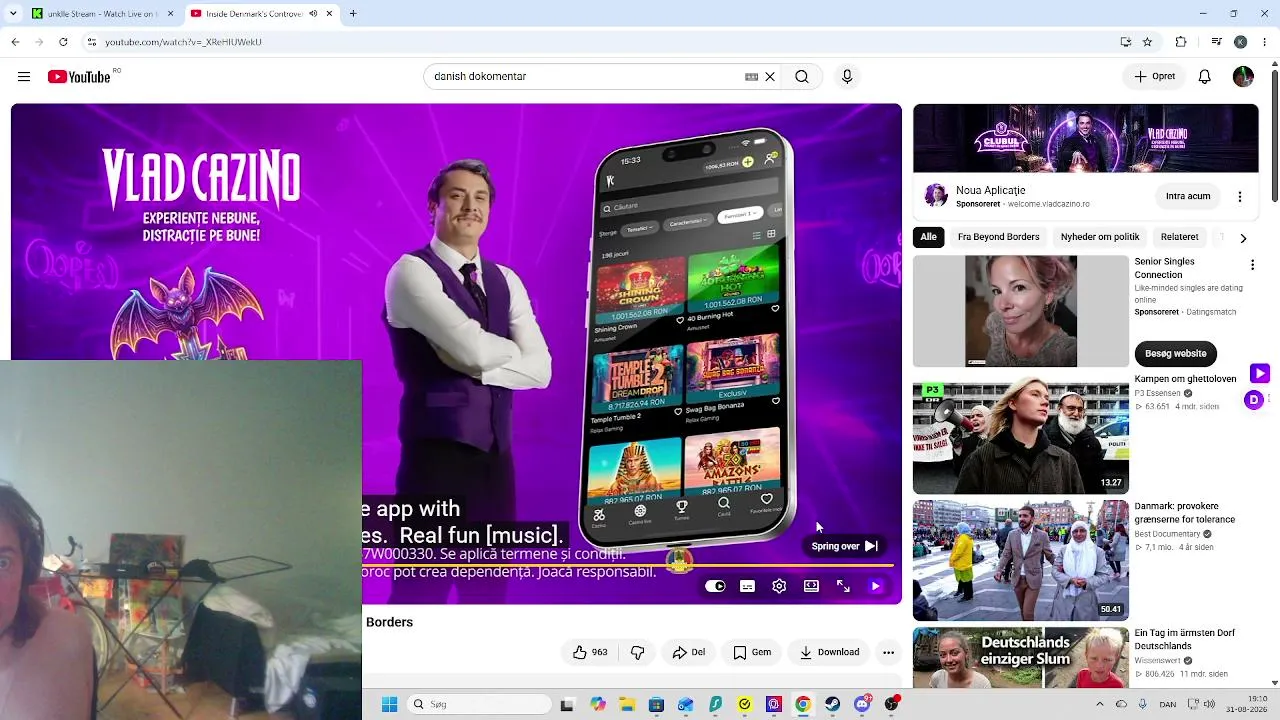This screenshot has height=720, width=1280.
Task: Open the on-screen keyboard icon in search
Action: tap(751, 77)
